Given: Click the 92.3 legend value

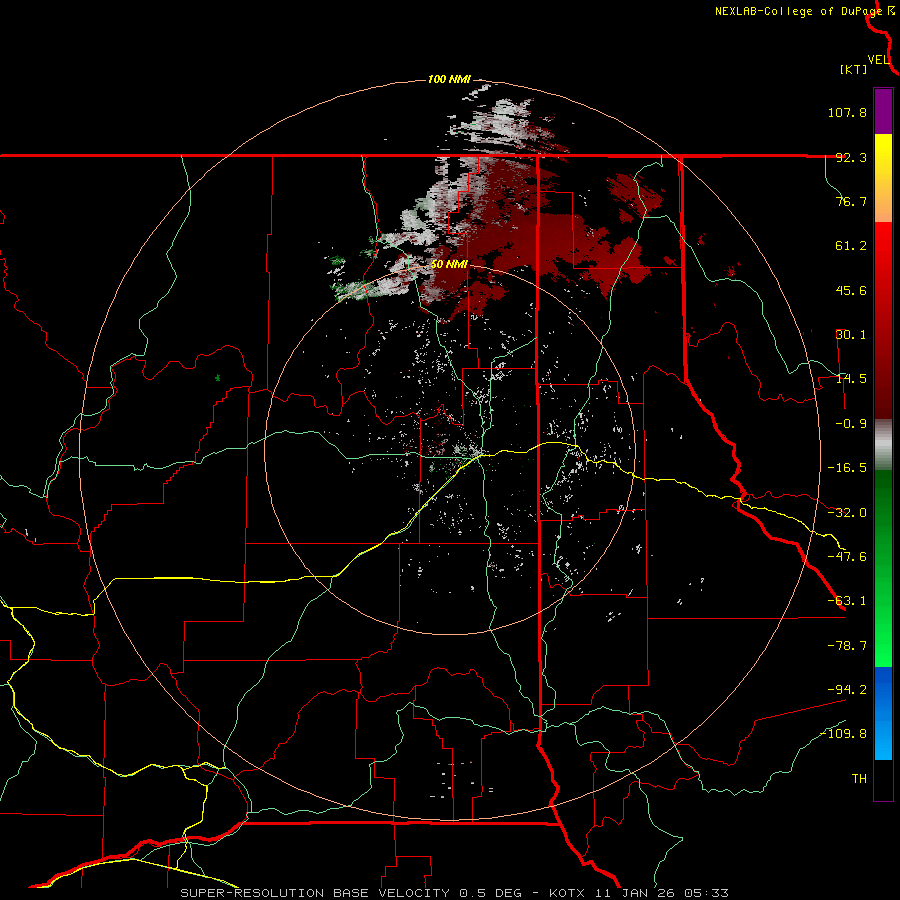Looking at the screenshot, I should click(851, 157).
